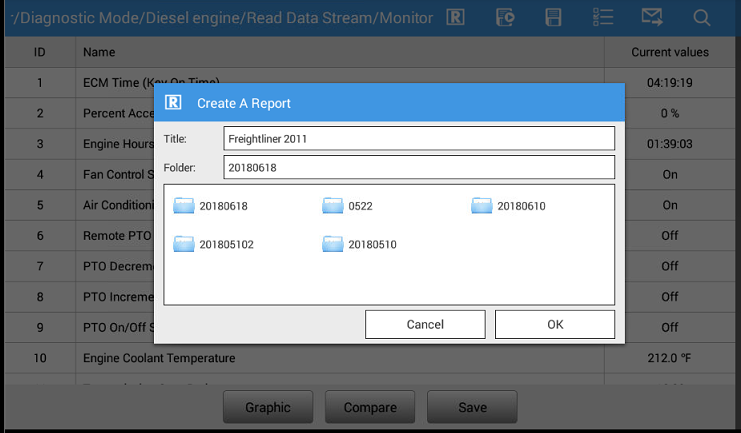Screen dimensions: 741x433
Task: Click the Engine Coolant Temperature row name
Action: click(x=159, y=358)
